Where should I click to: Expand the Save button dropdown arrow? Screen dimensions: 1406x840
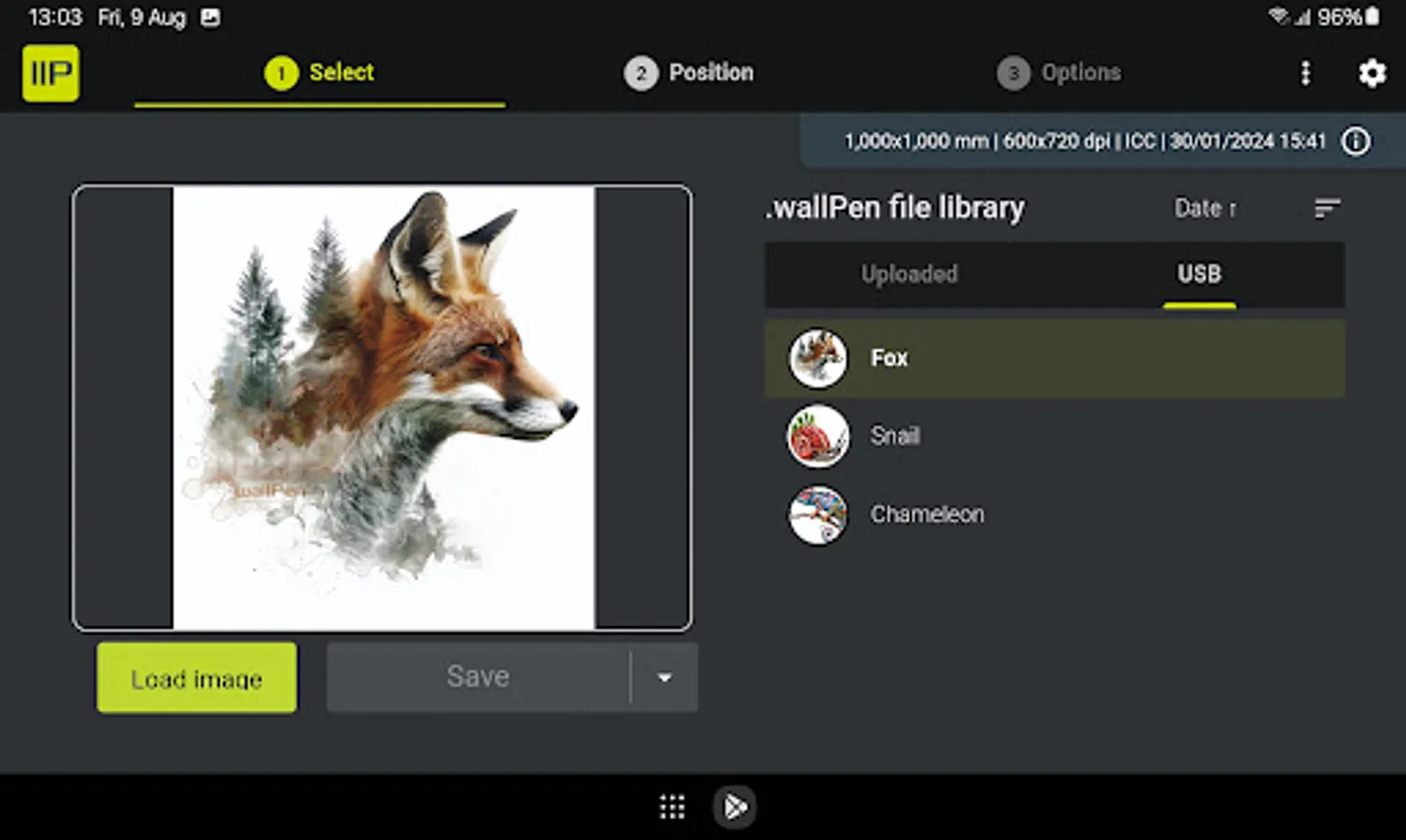click(664, 677)
